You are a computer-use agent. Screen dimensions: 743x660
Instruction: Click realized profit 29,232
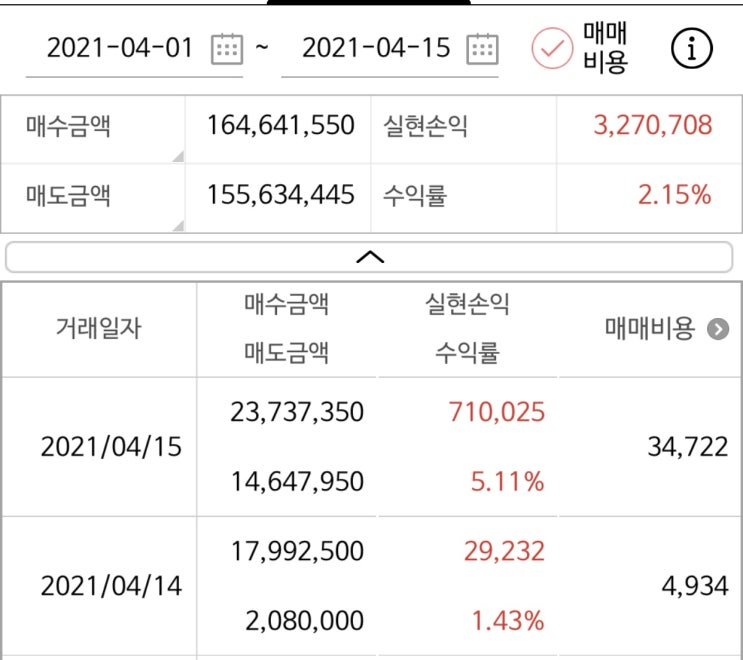point(504,551)
